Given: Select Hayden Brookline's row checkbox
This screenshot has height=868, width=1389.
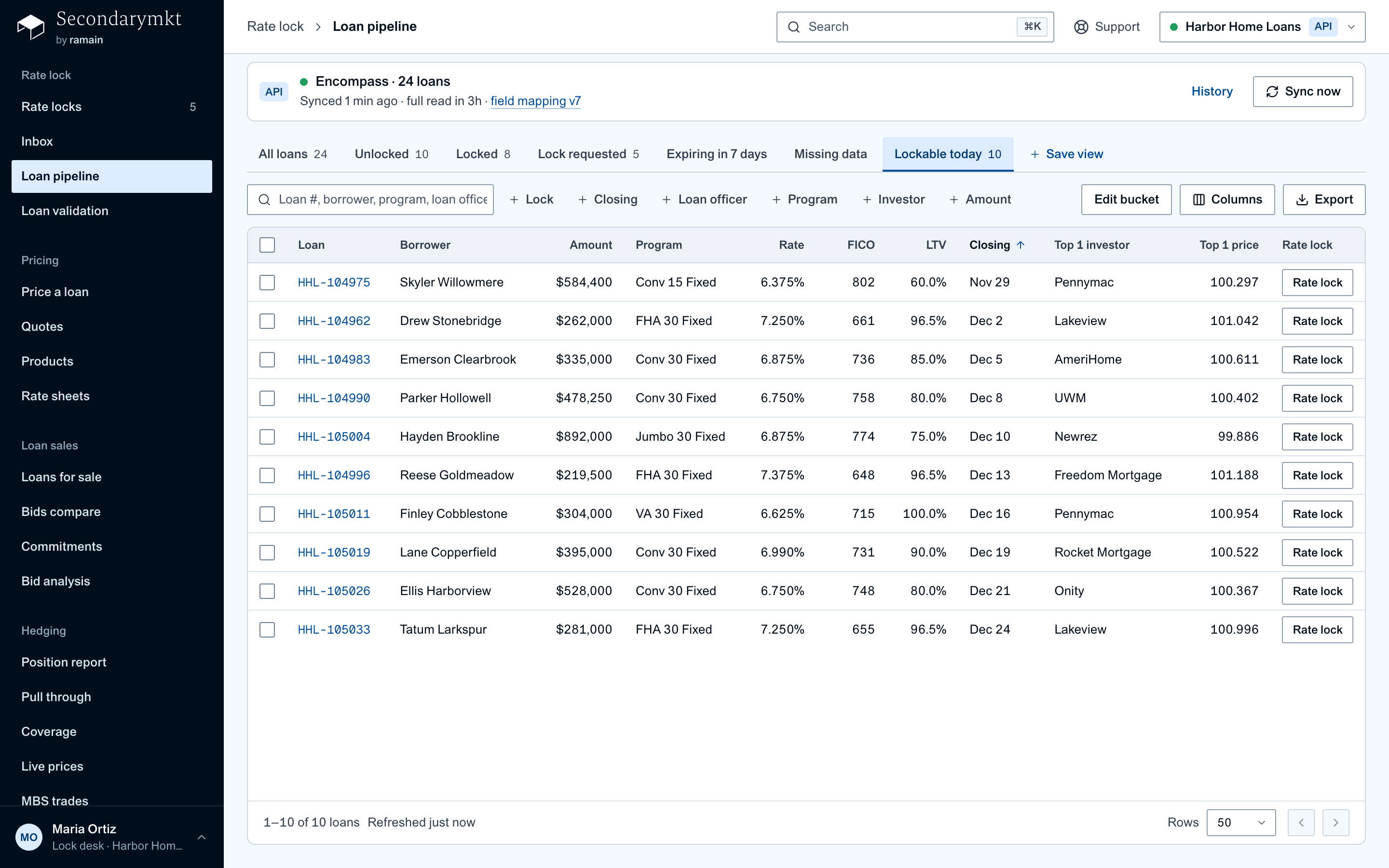Looking at the screenshot, I should 267,437.
